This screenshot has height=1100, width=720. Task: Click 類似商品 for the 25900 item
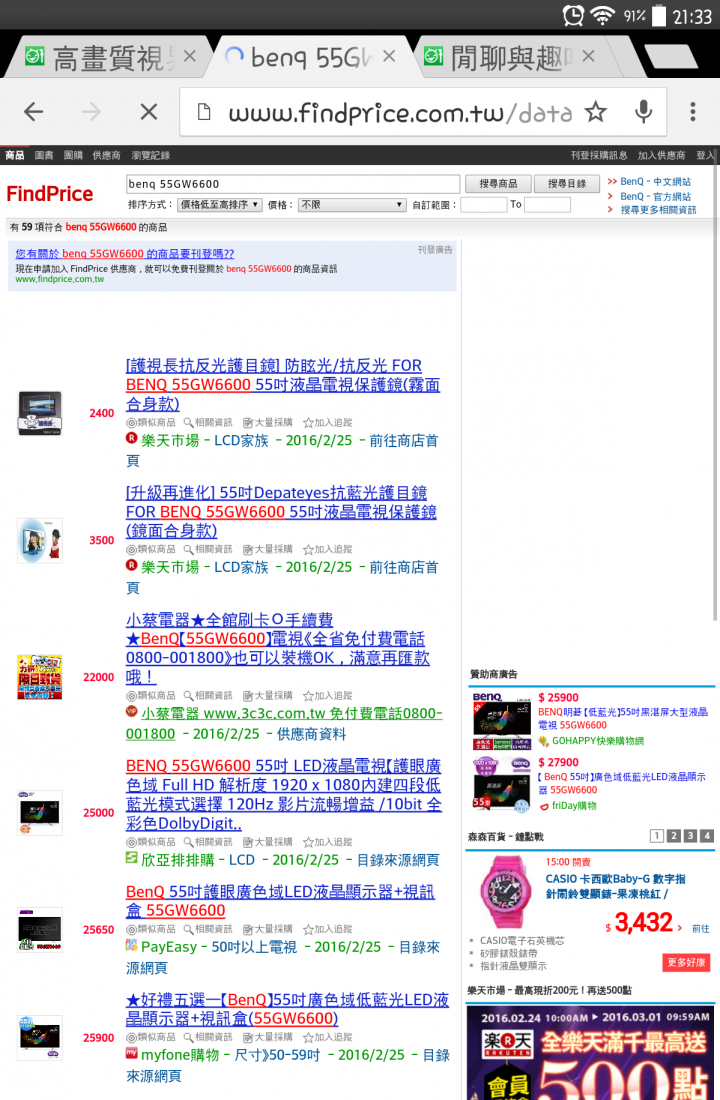[x=151, y=1037]
